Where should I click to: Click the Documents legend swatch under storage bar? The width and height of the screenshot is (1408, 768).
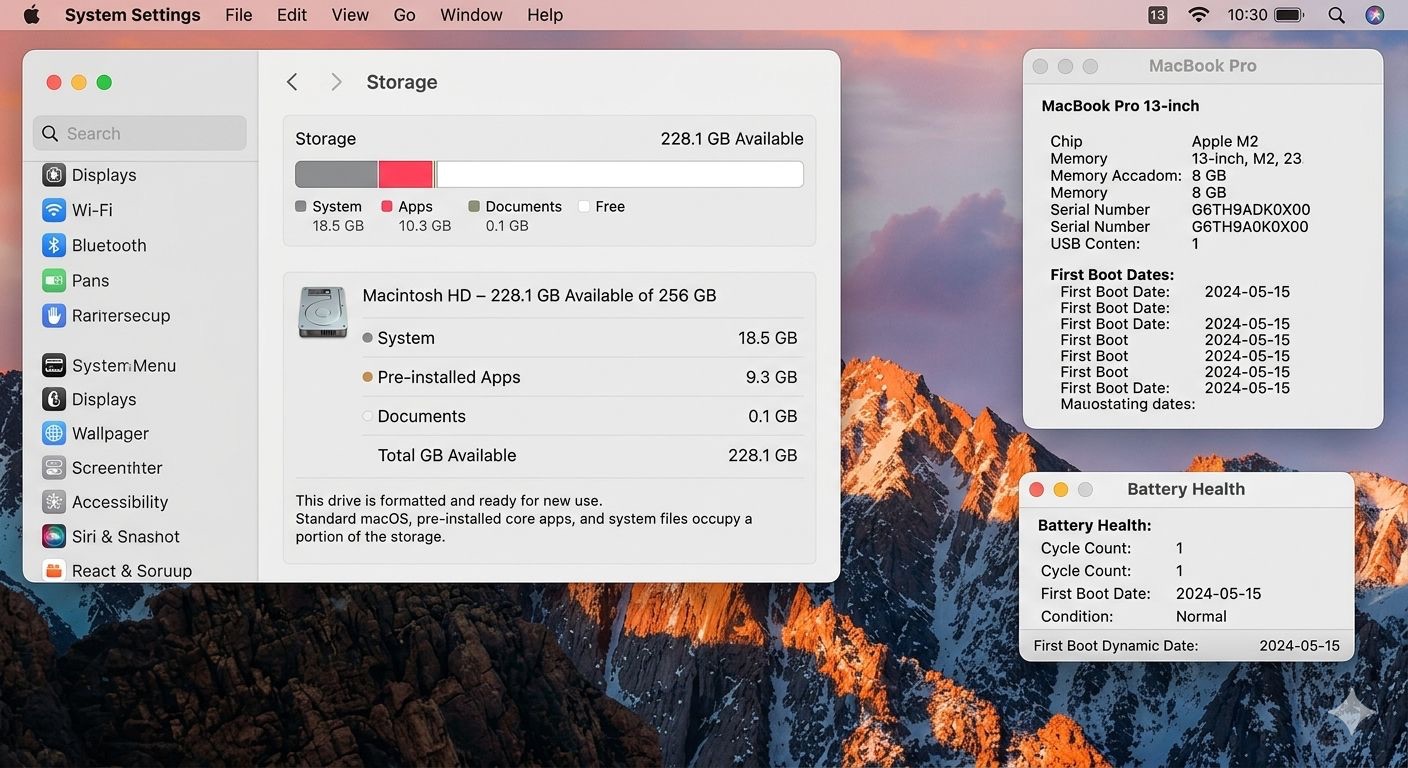pyautogui.click(x=473, y=206)
